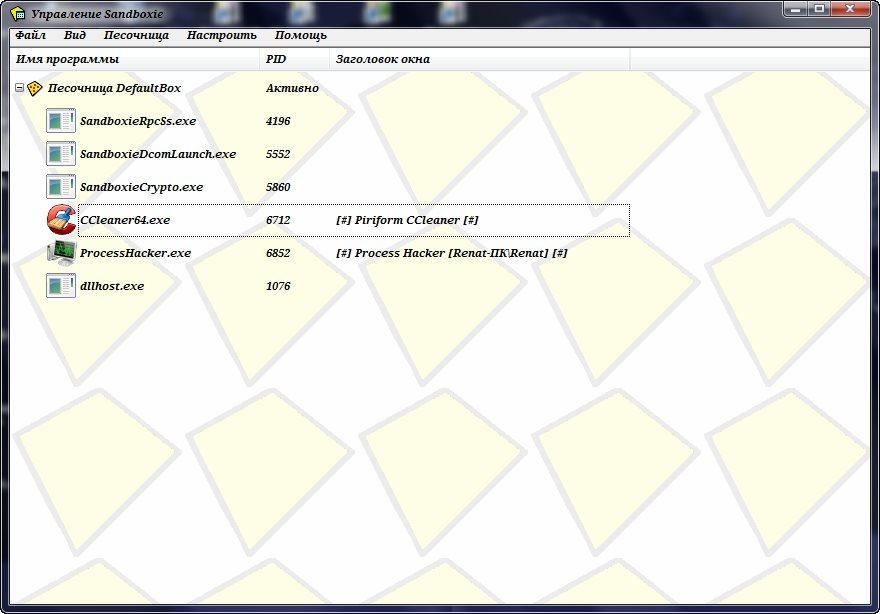This screenshot has width=880, height=614.
Task: Click the Активно status text
Action: 292,88
